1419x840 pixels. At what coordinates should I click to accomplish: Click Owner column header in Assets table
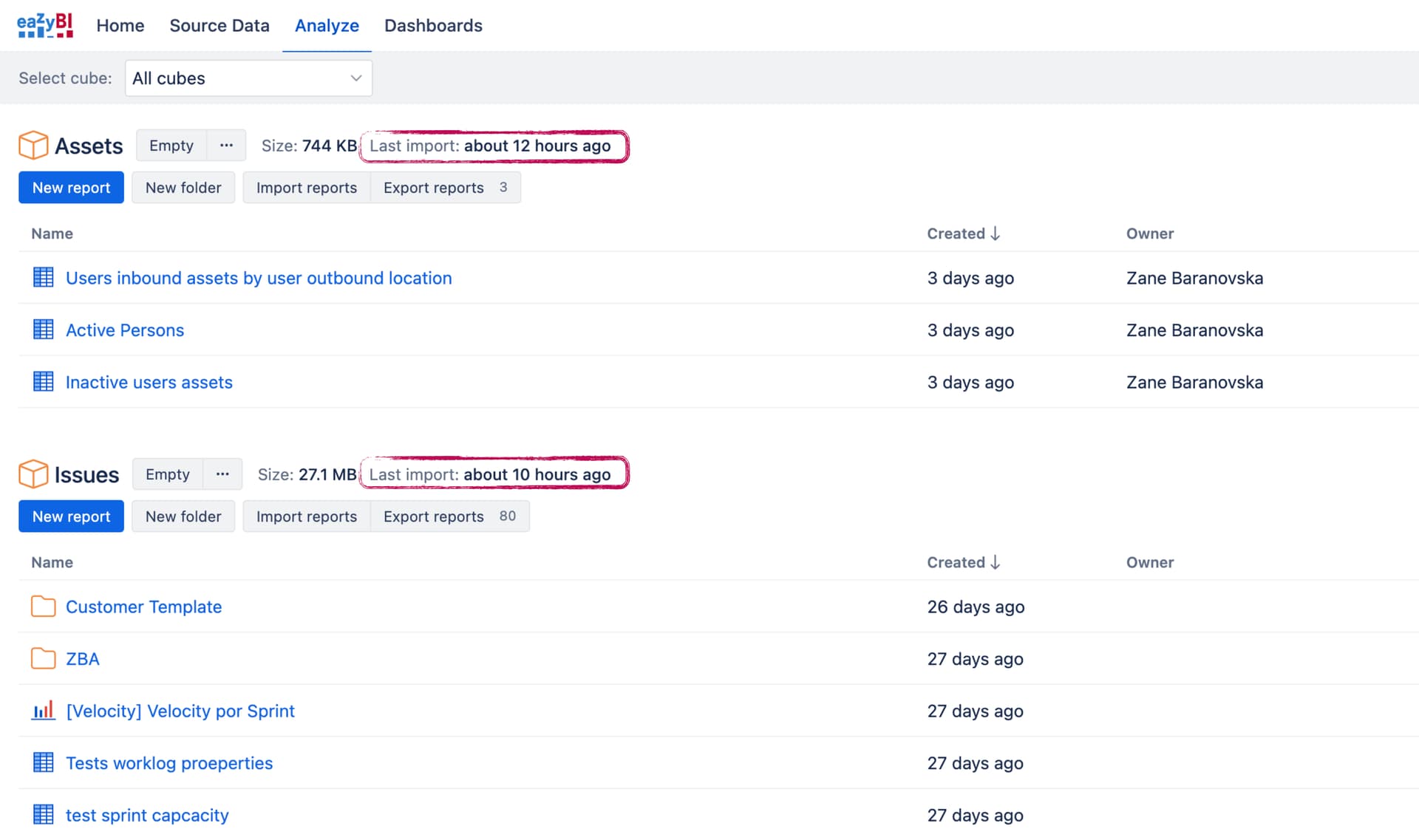(1150, 233)
